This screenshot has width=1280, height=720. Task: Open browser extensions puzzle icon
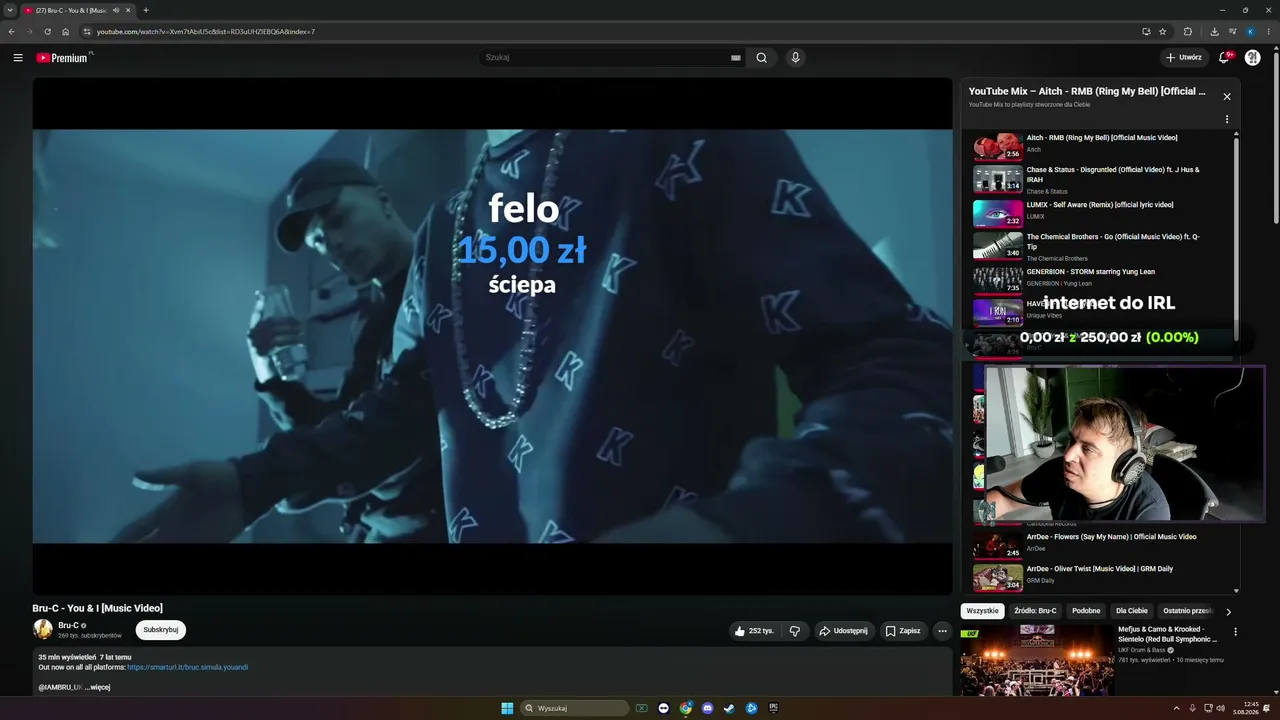[1188, 32]
